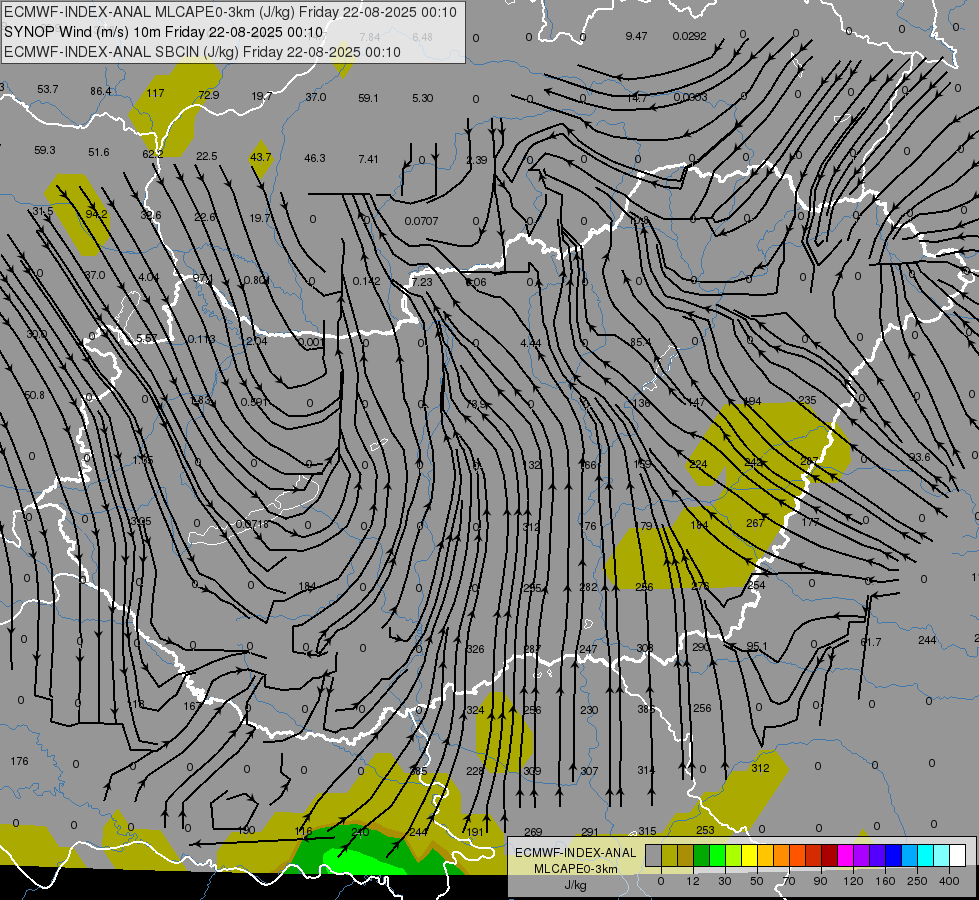979x900 pixels.
Task: Click the map value 0.142
Action: [x=367, y=281]
